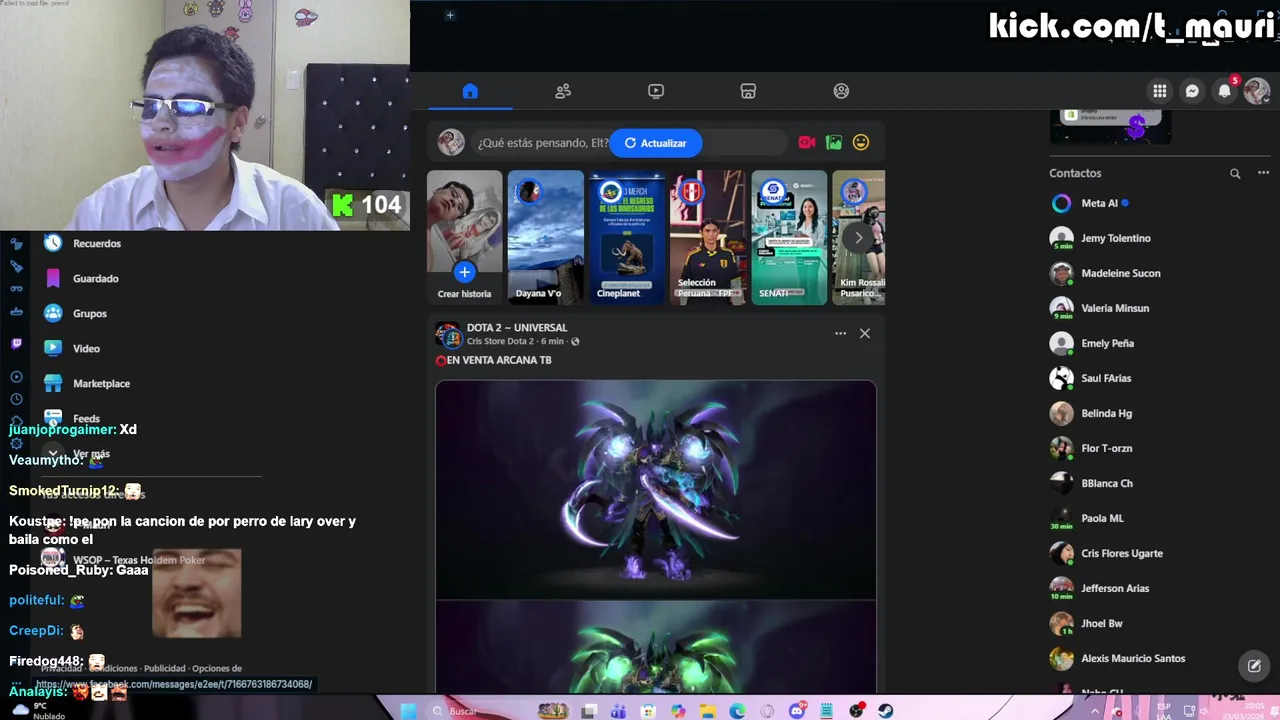Click the new message compose icon

coord(1254,665)
